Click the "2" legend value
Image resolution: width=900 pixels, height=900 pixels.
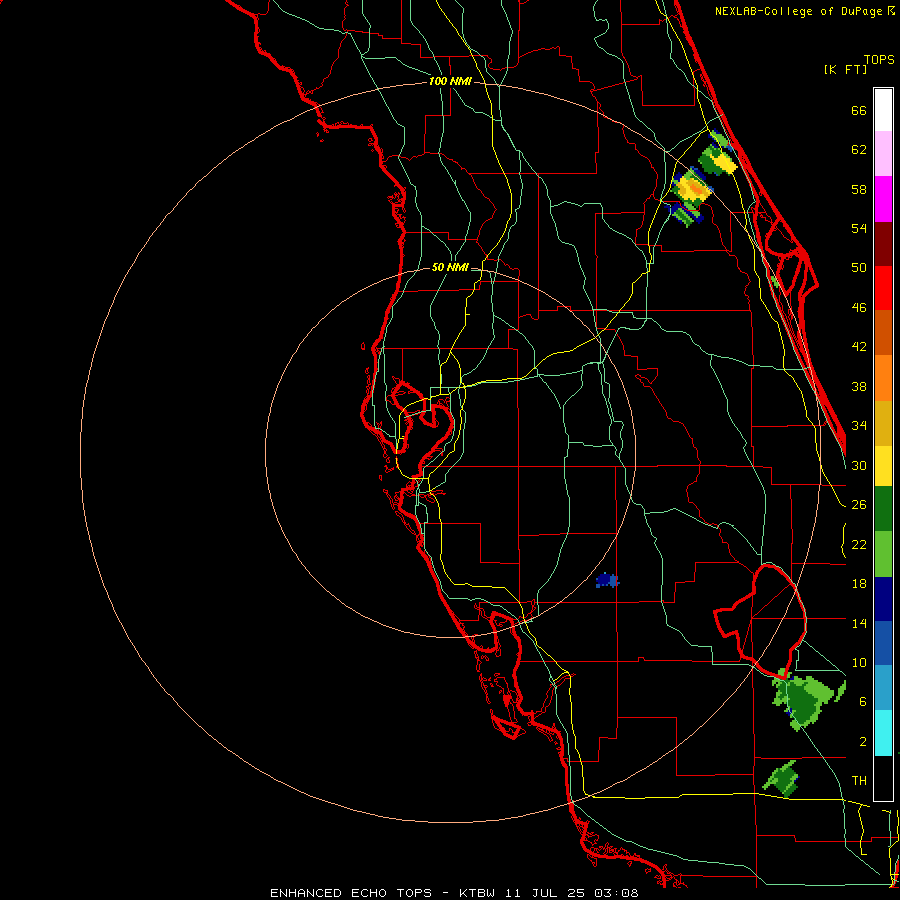(863, 742)
